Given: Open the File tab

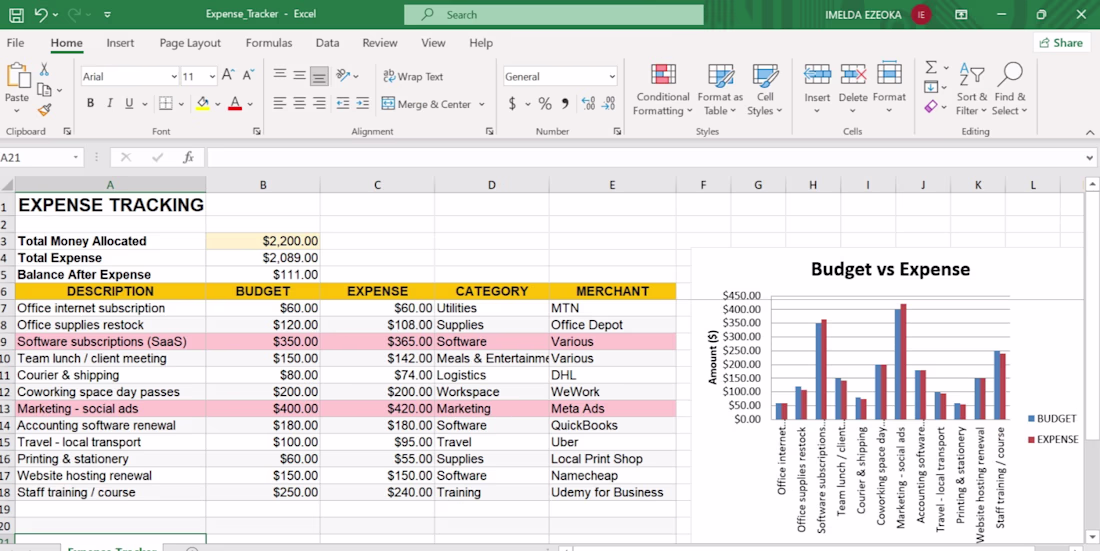Looking at the screenshot, I should [x=15, y=43].
